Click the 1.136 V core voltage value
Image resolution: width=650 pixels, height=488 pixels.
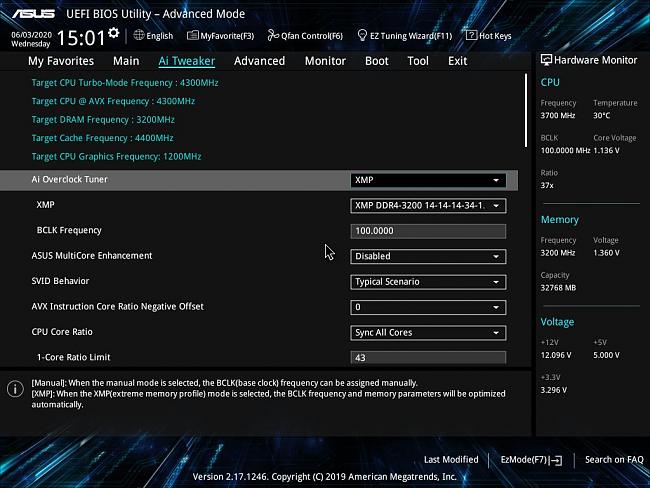tap(606, 151)
